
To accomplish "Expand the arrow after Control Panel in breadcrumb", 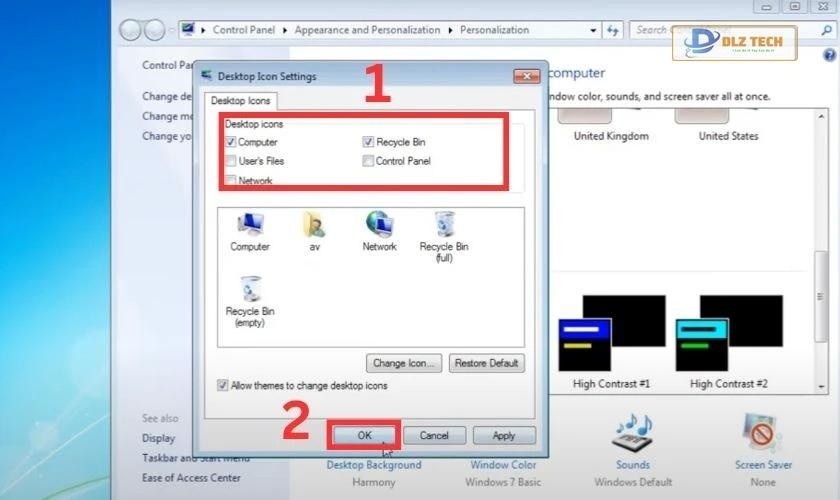I will 286,31.
